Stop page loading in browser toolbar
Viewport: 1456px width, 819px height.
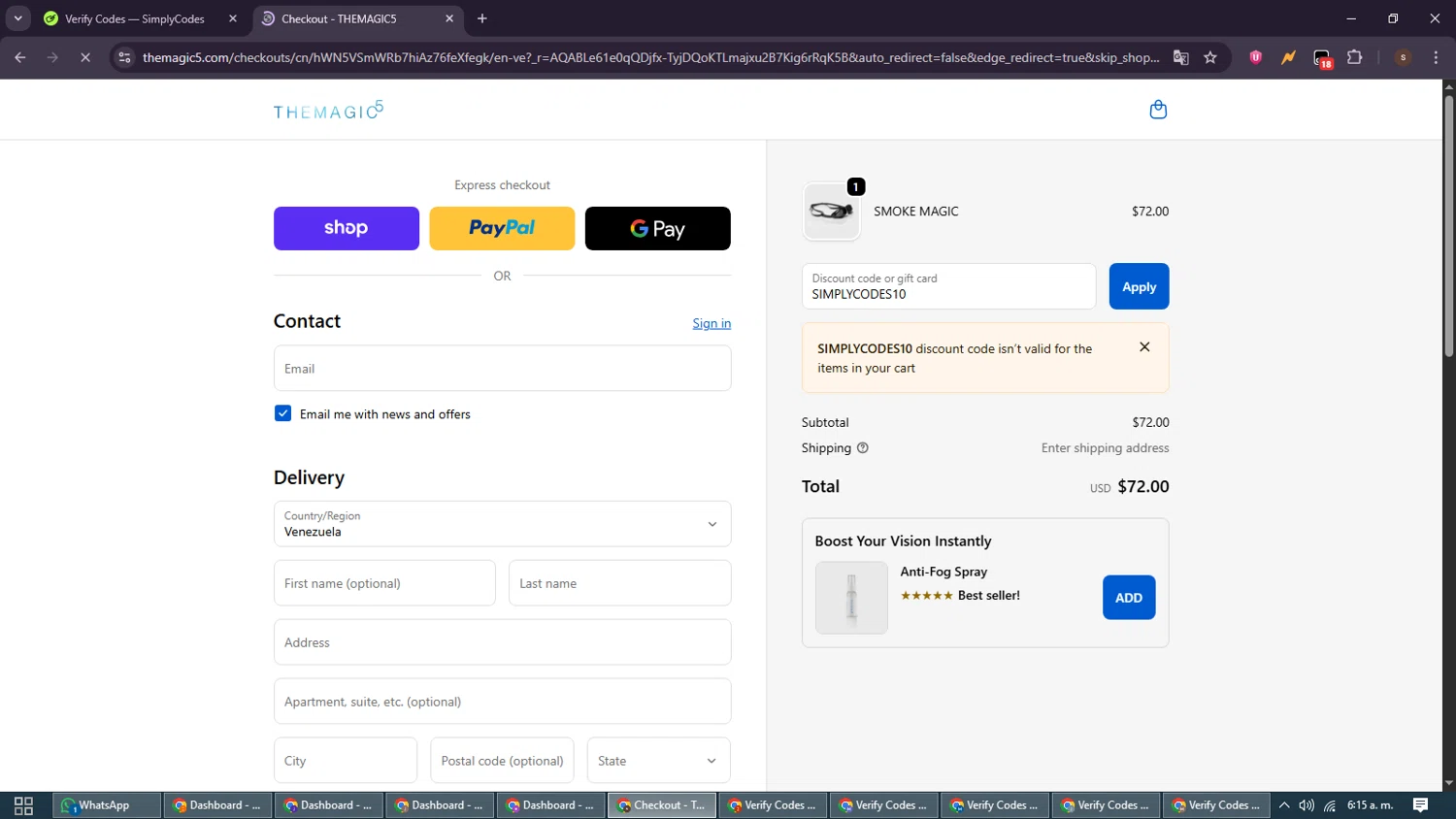point(85,57)
